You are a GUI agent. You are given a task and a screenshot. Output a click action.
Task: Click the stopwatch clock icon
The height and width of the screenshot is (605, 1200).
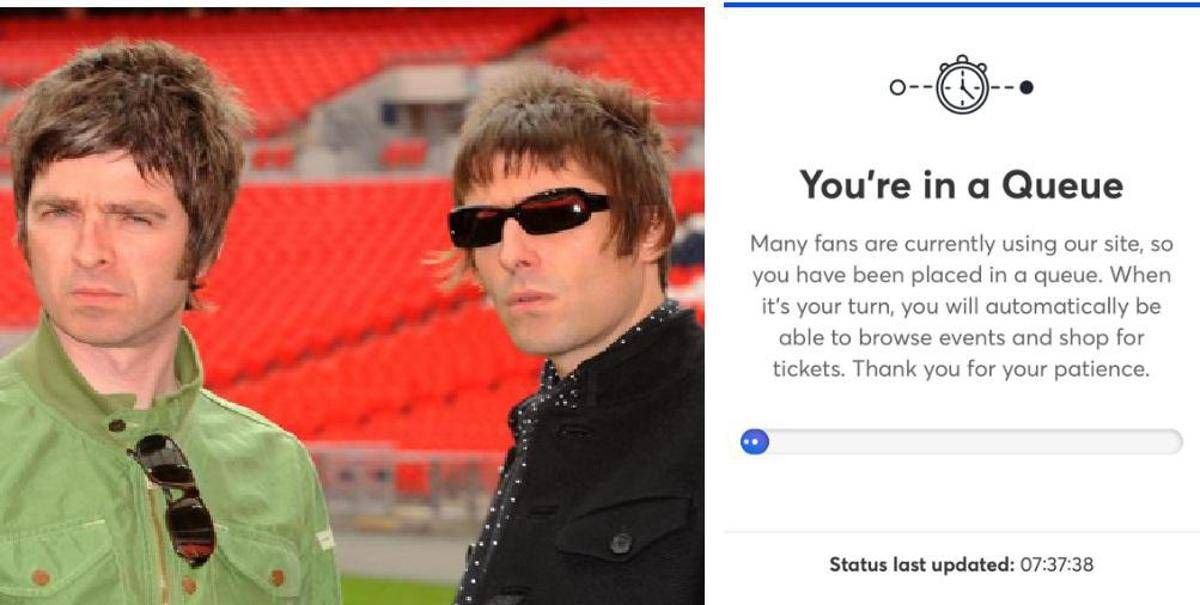pyautogui.click(x=961, y=87)
